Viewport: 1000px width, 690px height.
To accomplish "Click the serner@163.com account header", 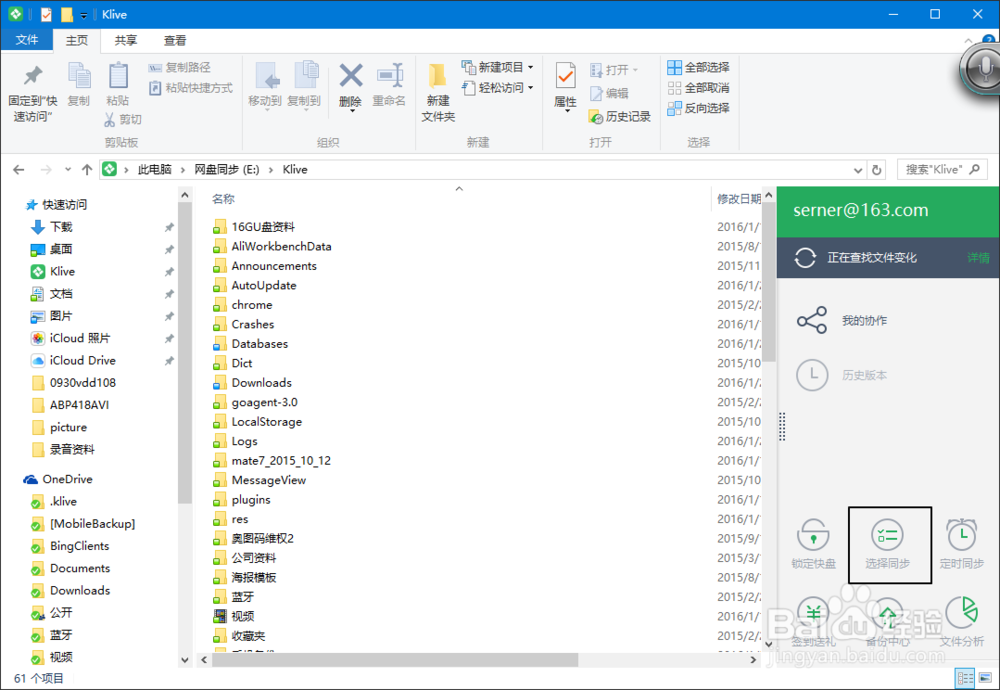I will (860, 210).
